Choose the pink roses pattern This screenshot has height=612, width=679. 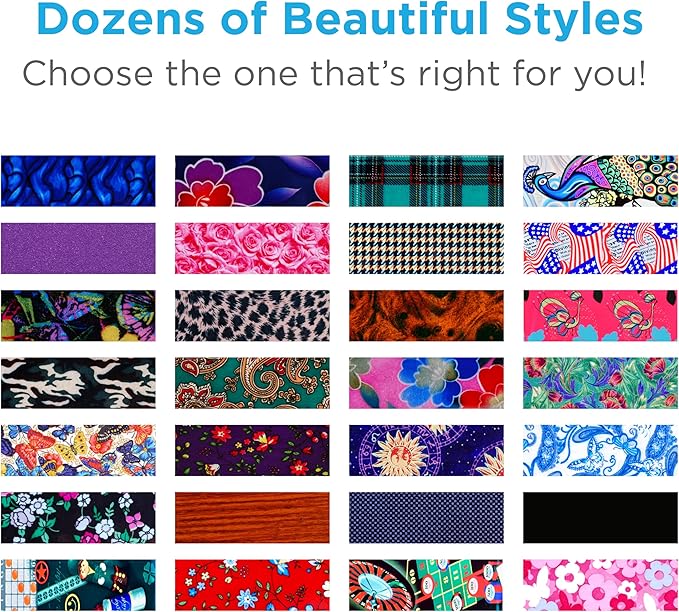pos(252,248)
